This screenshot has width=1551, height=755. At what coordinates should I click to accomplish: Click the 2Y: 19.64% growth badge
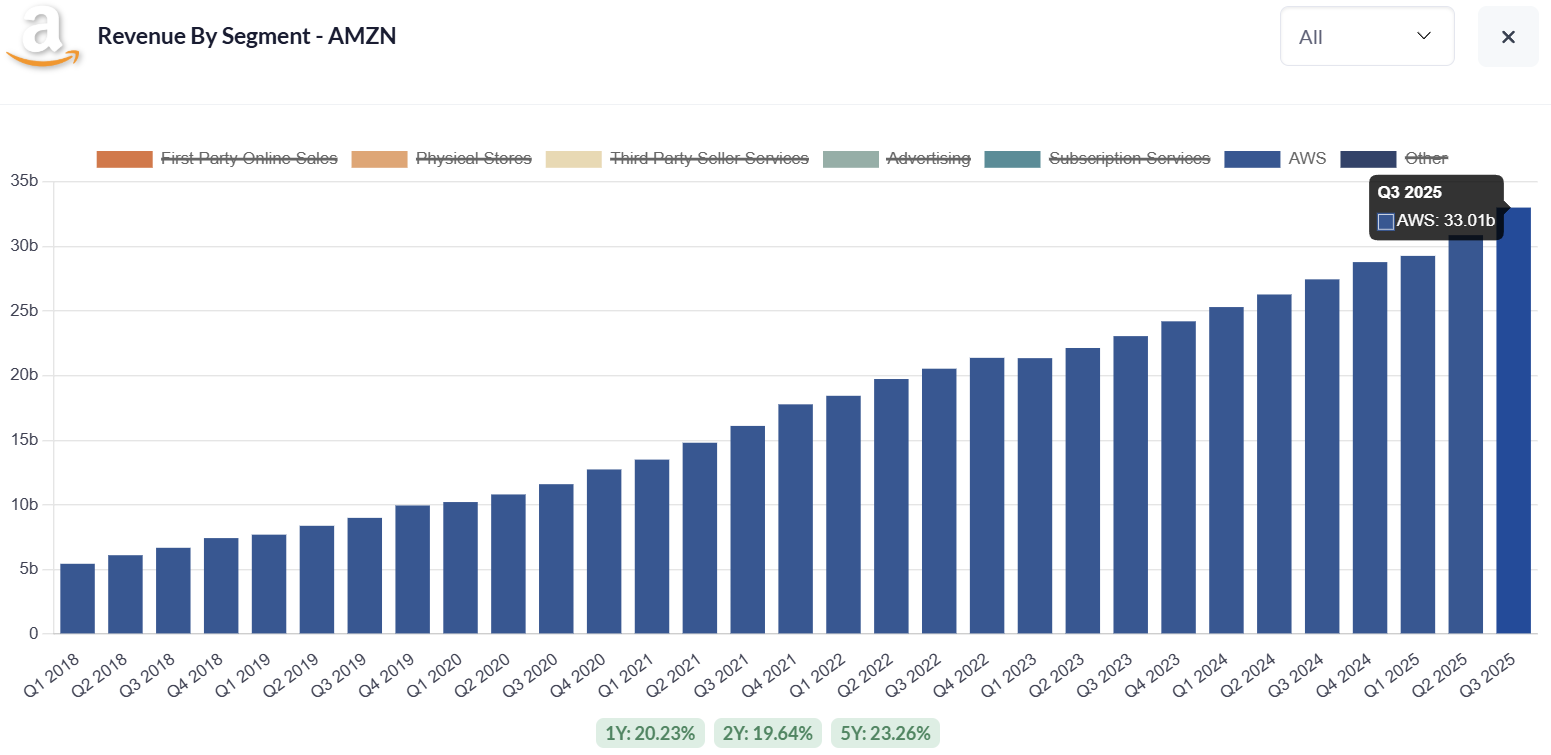[x=768, y=733]
